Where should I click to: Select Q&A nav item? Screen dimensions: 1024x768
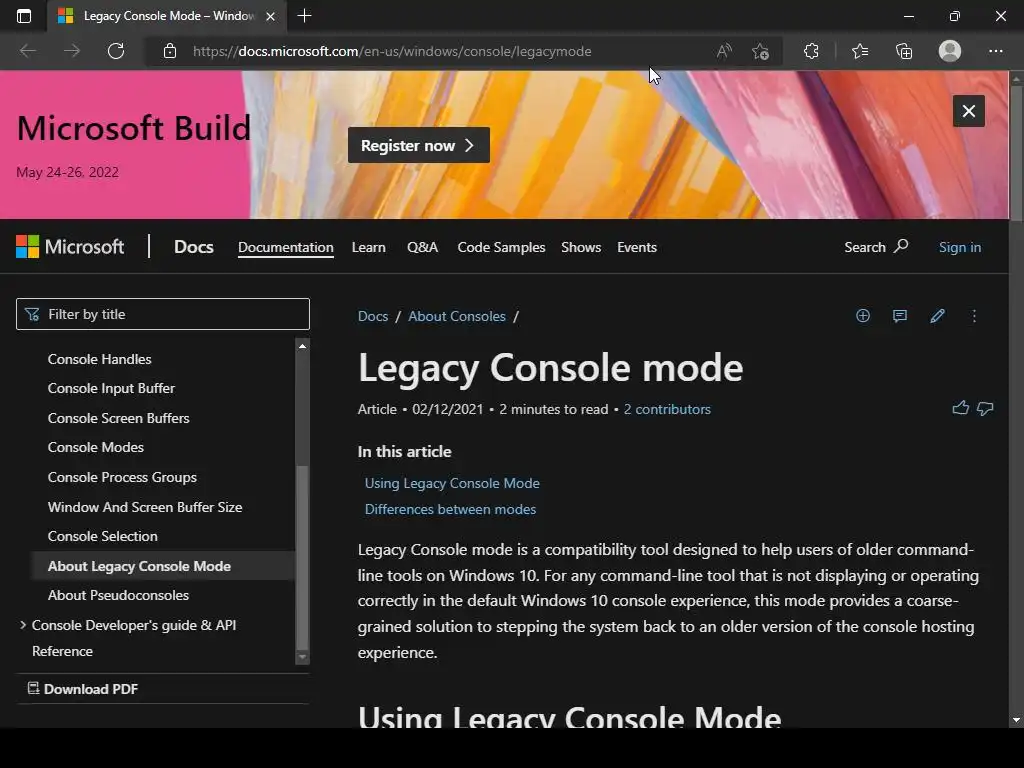(422, 247)
